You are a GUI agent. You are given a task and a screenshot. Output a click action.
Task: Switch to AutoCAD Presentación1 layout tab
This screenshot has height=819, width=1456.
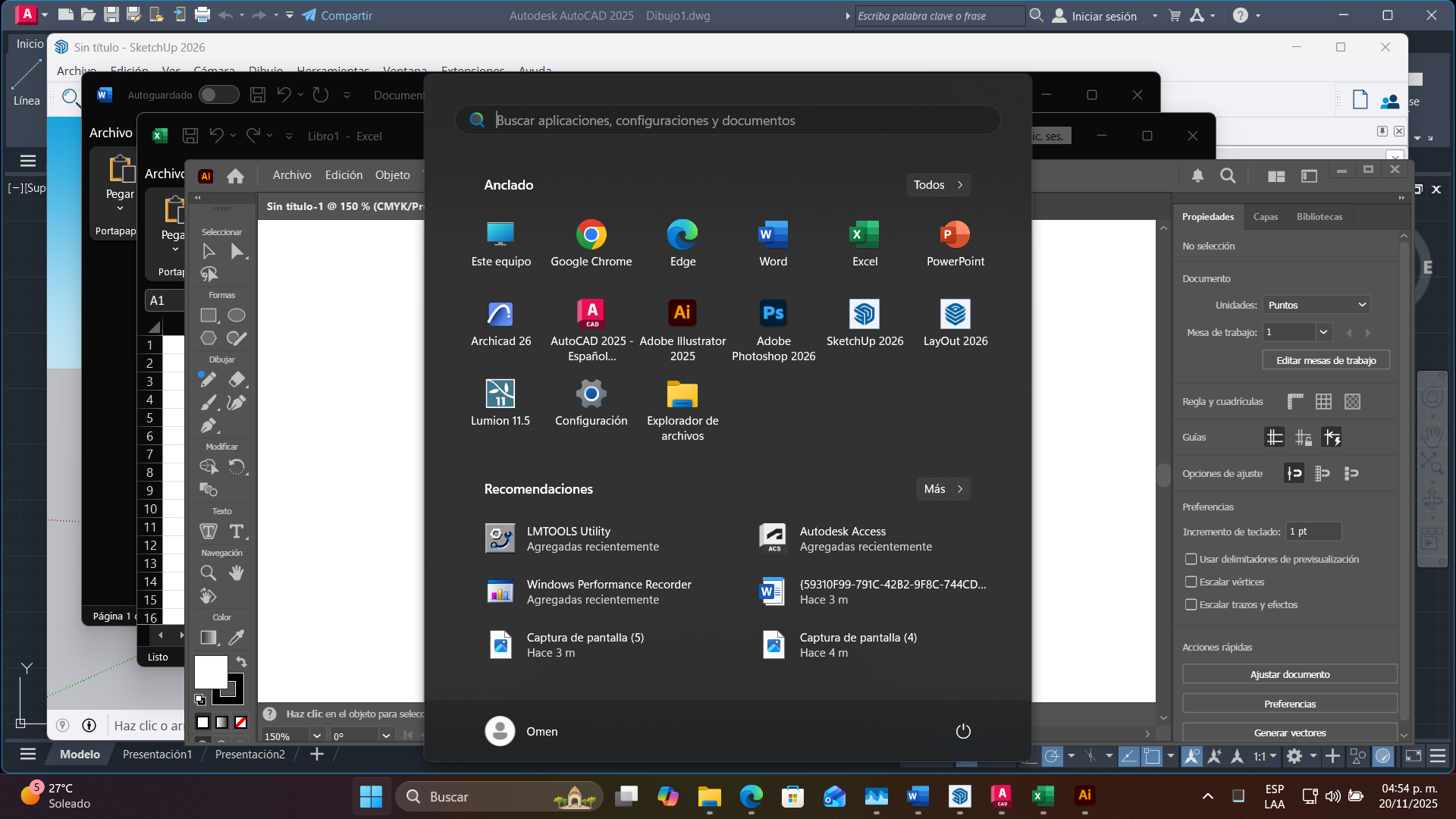tap(157, 755)
